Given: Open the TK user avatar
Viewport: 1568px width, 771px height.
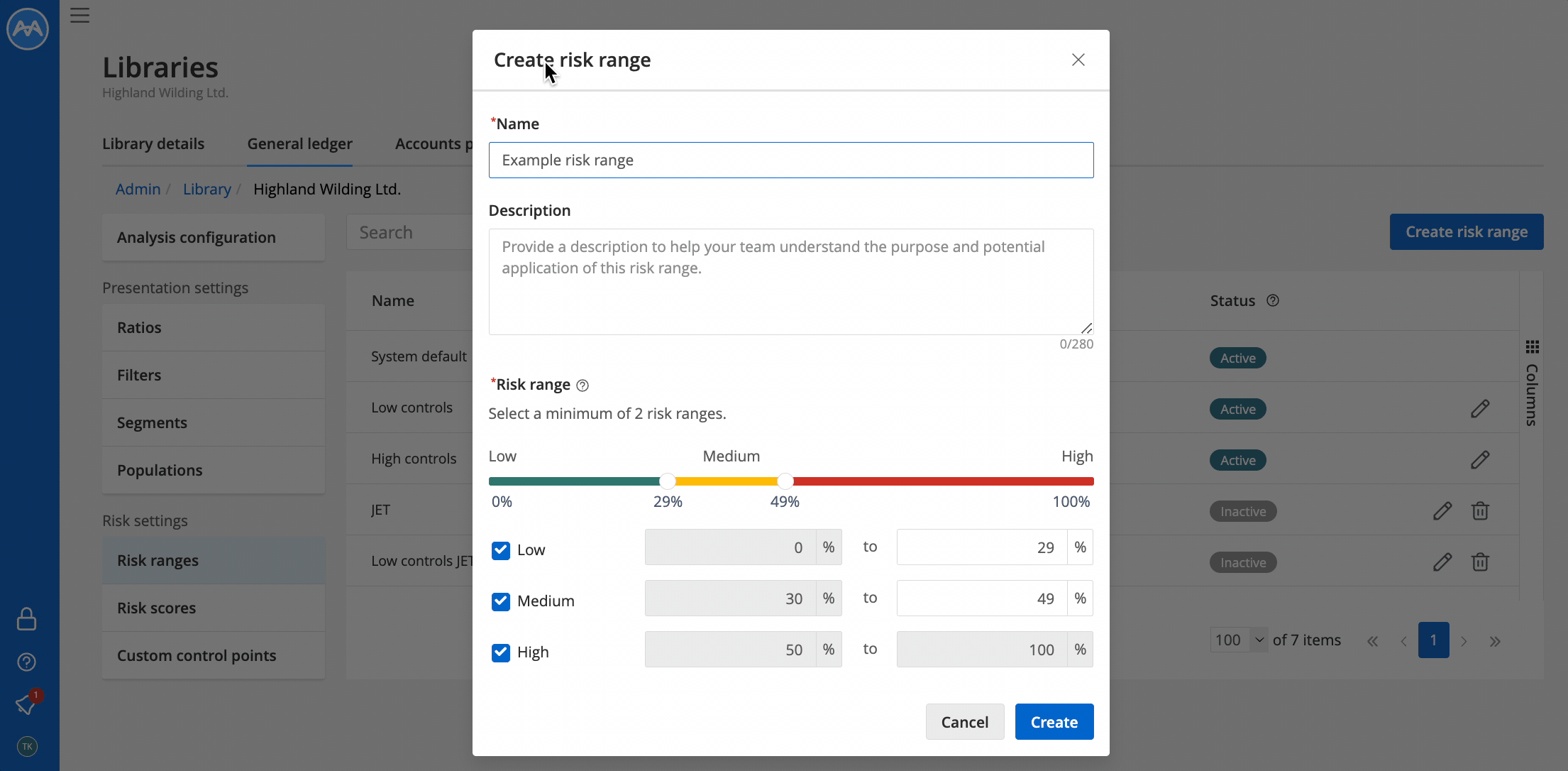Looking at the screenshot, I should [x=27, y=746].
